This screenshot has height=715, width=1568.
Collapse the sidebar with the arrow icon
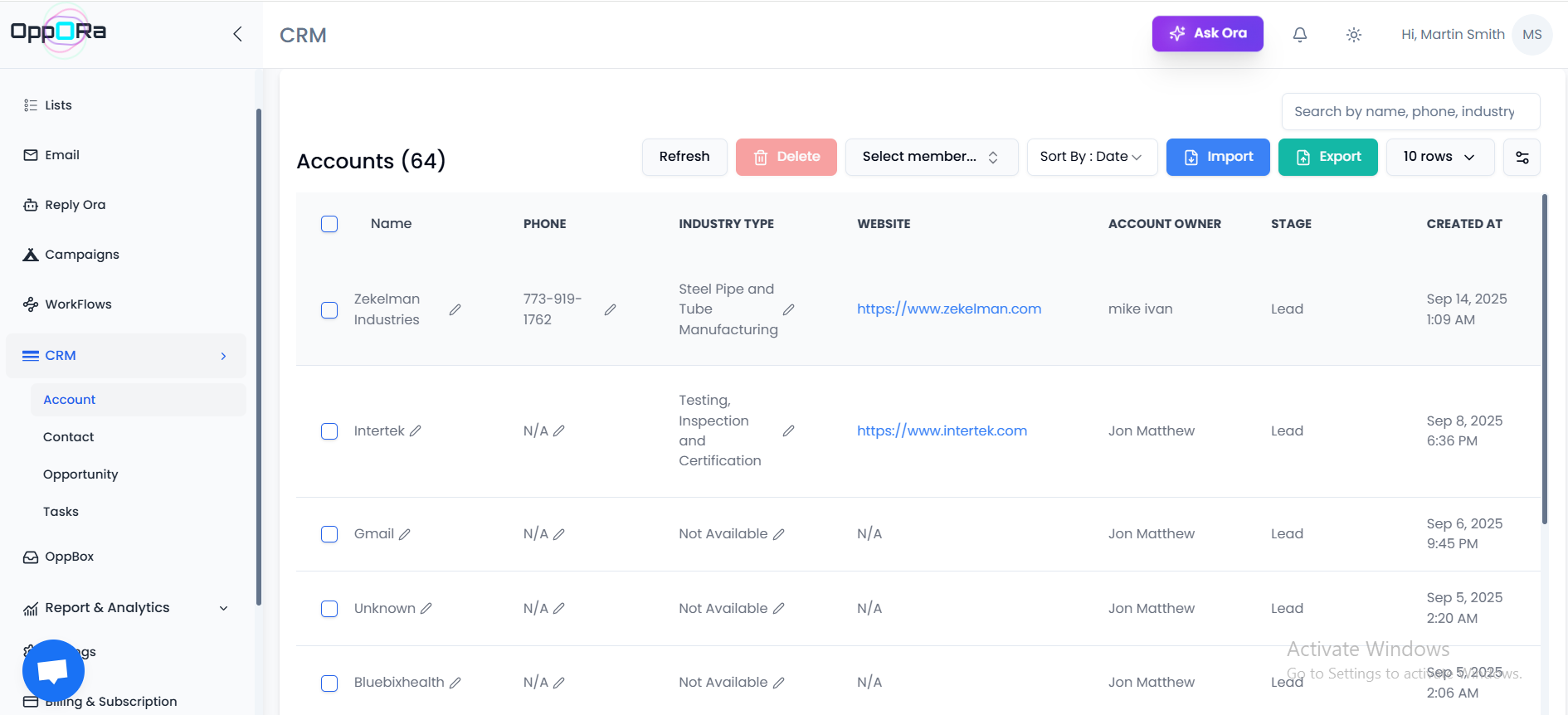[x=237, y=34]
